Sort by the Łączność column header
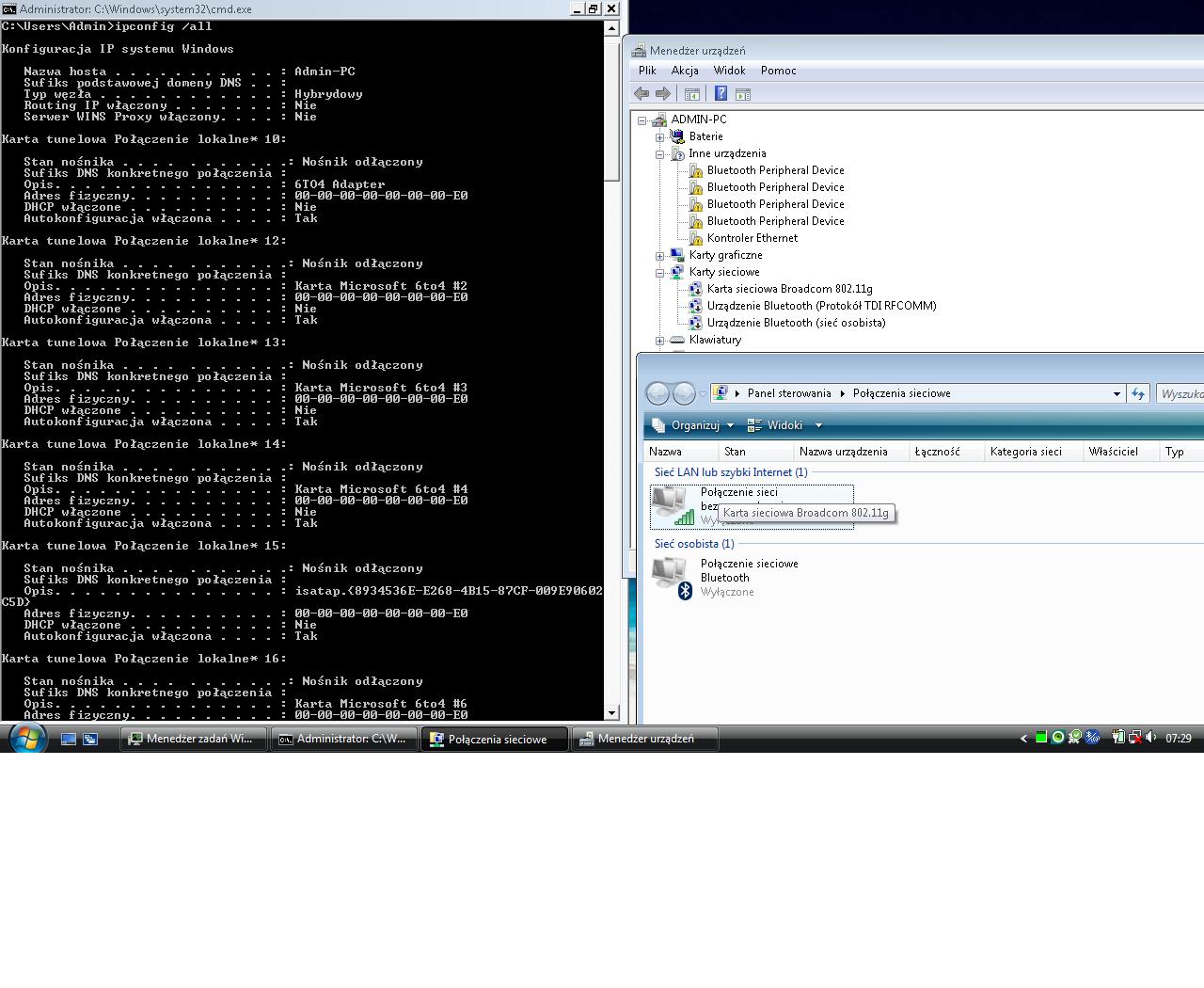 pyautogui.click(x=947, y=452)
